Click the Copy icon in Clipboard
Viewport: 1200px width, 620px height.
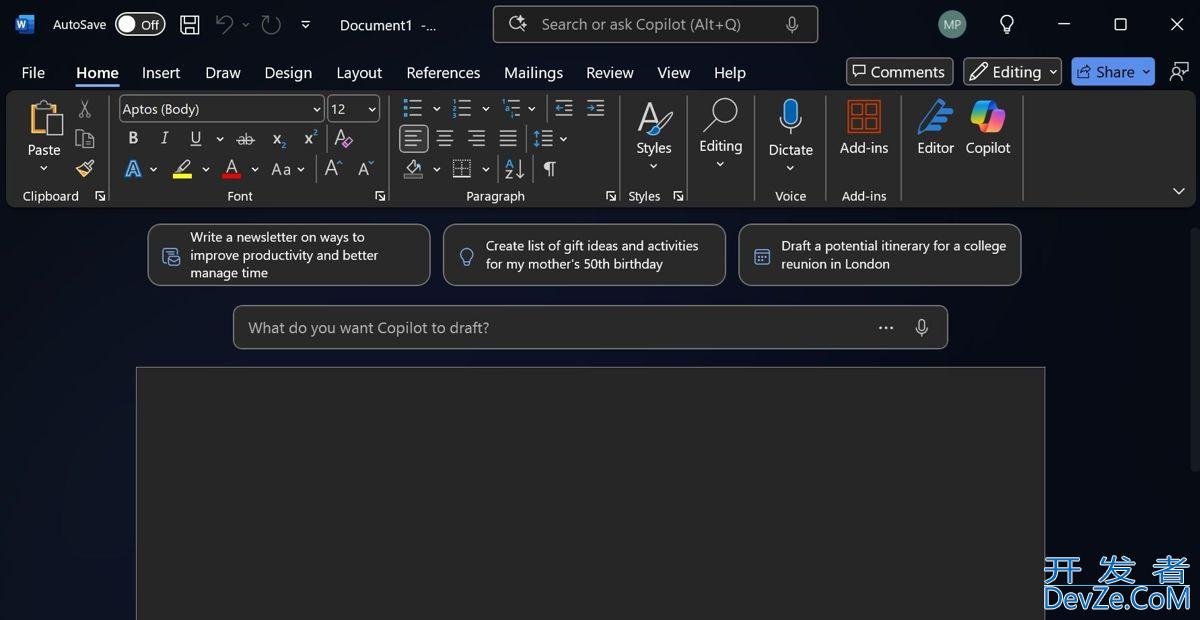pyautogui.click(x=85, y=139)
